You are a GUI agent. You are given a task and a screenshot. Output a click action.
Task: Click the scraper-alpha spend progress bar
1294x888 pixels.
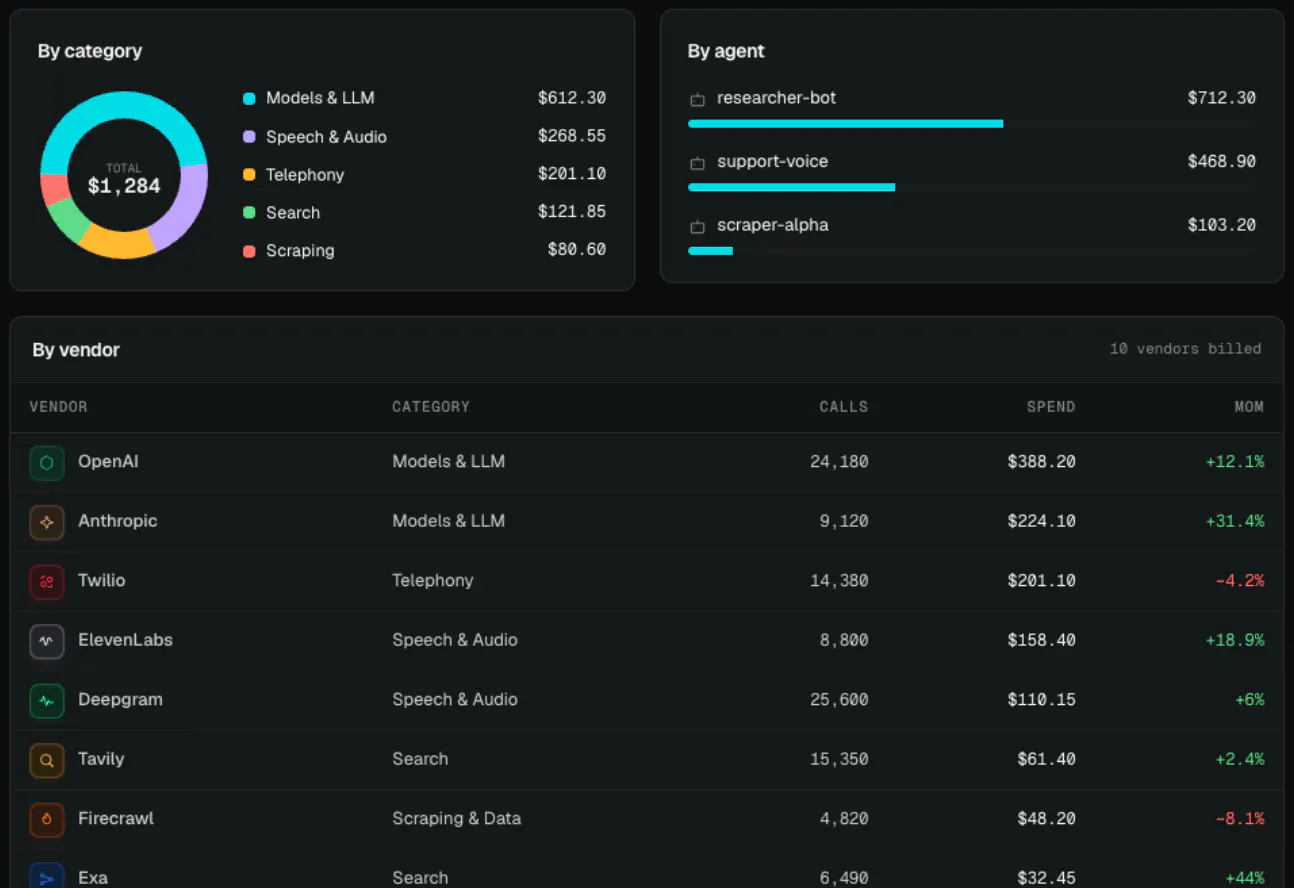(972, 250)
